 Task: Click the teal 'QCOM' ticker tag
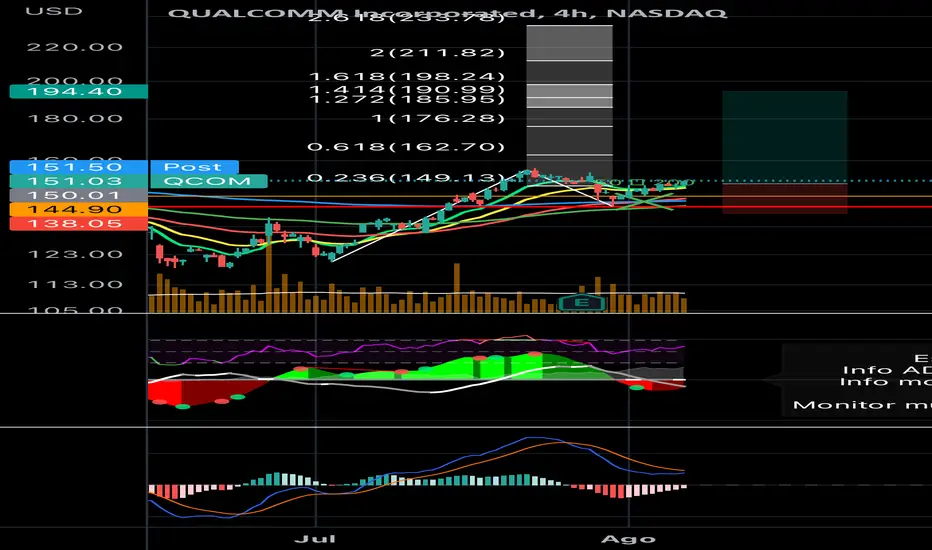pos(208,181)
